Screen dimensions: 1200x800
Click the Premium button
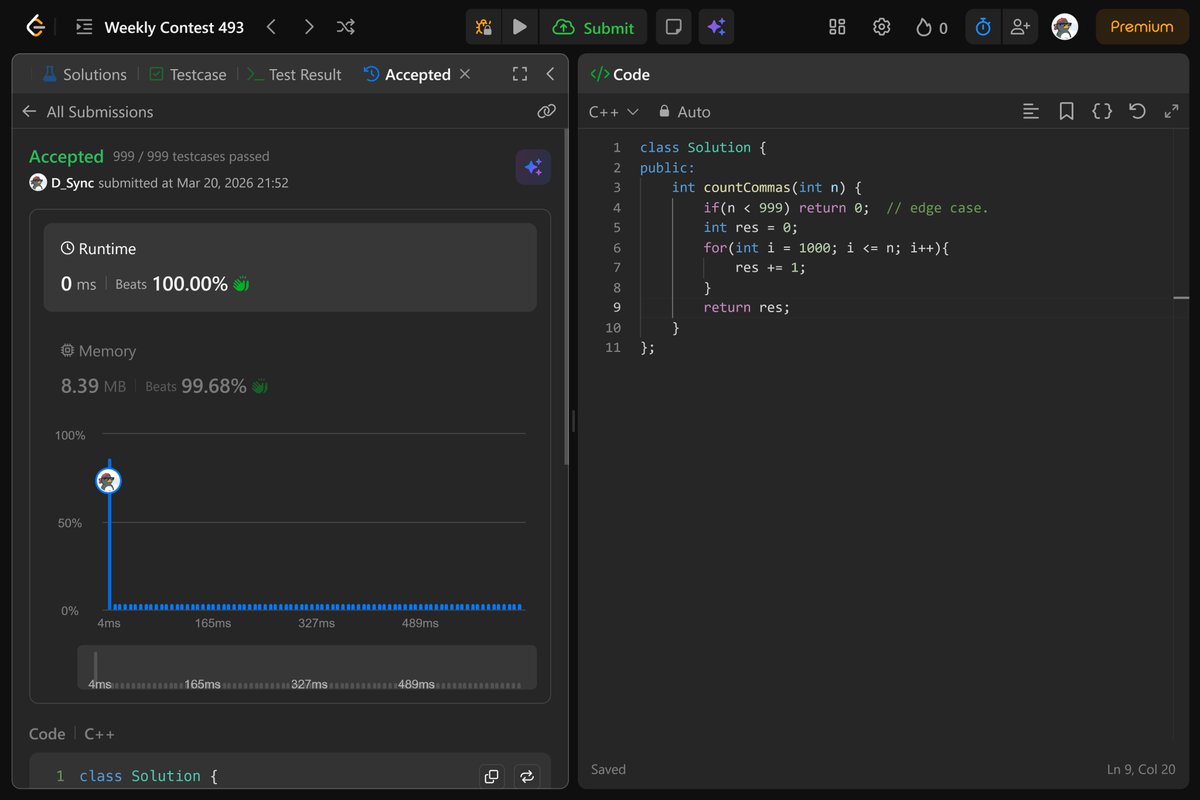click(x=1141, y=27)
